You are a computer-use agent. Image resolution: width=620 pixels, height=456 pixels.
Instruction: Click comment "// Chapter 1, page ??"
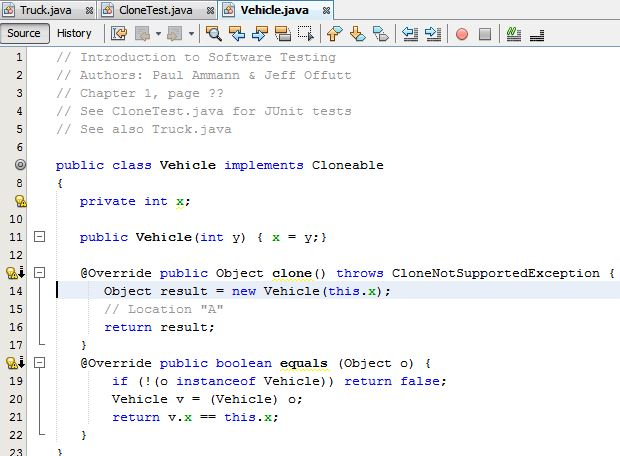click(x=140, y=93)
